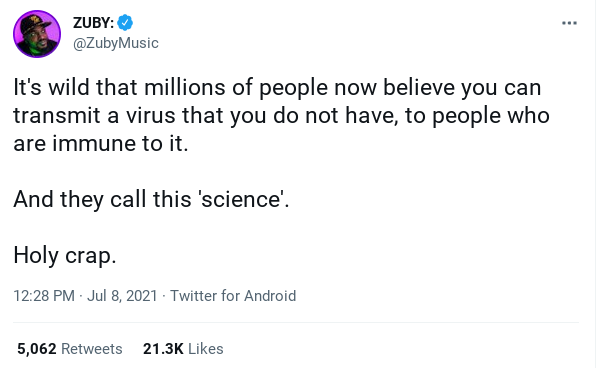The width and height of the screenshot is (598, 368).
Task: Open the ZUBY: display name profile link
Action: point(93,23)
